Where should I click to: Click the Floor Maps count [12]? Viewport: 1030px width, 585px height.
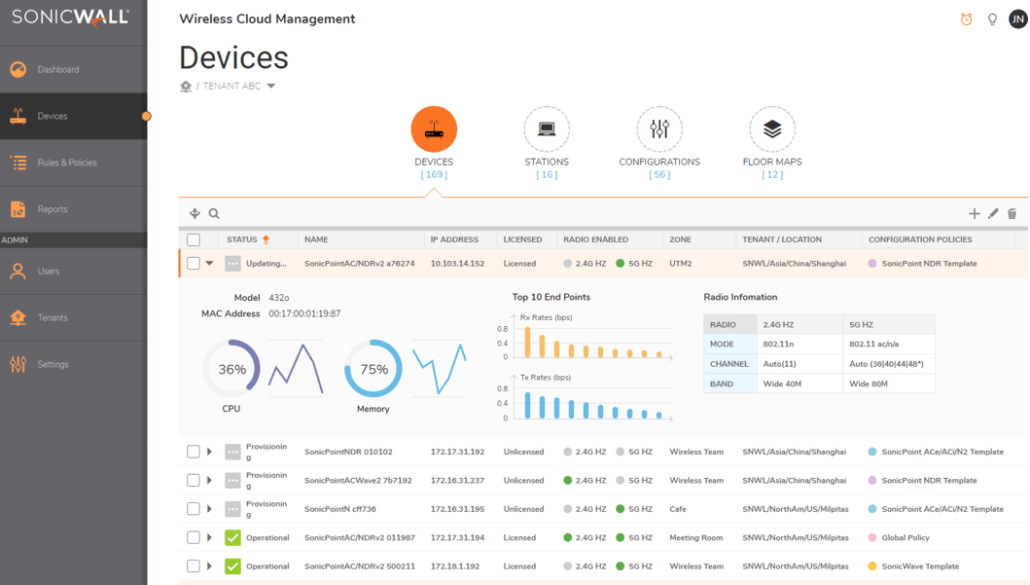[772, 175]
